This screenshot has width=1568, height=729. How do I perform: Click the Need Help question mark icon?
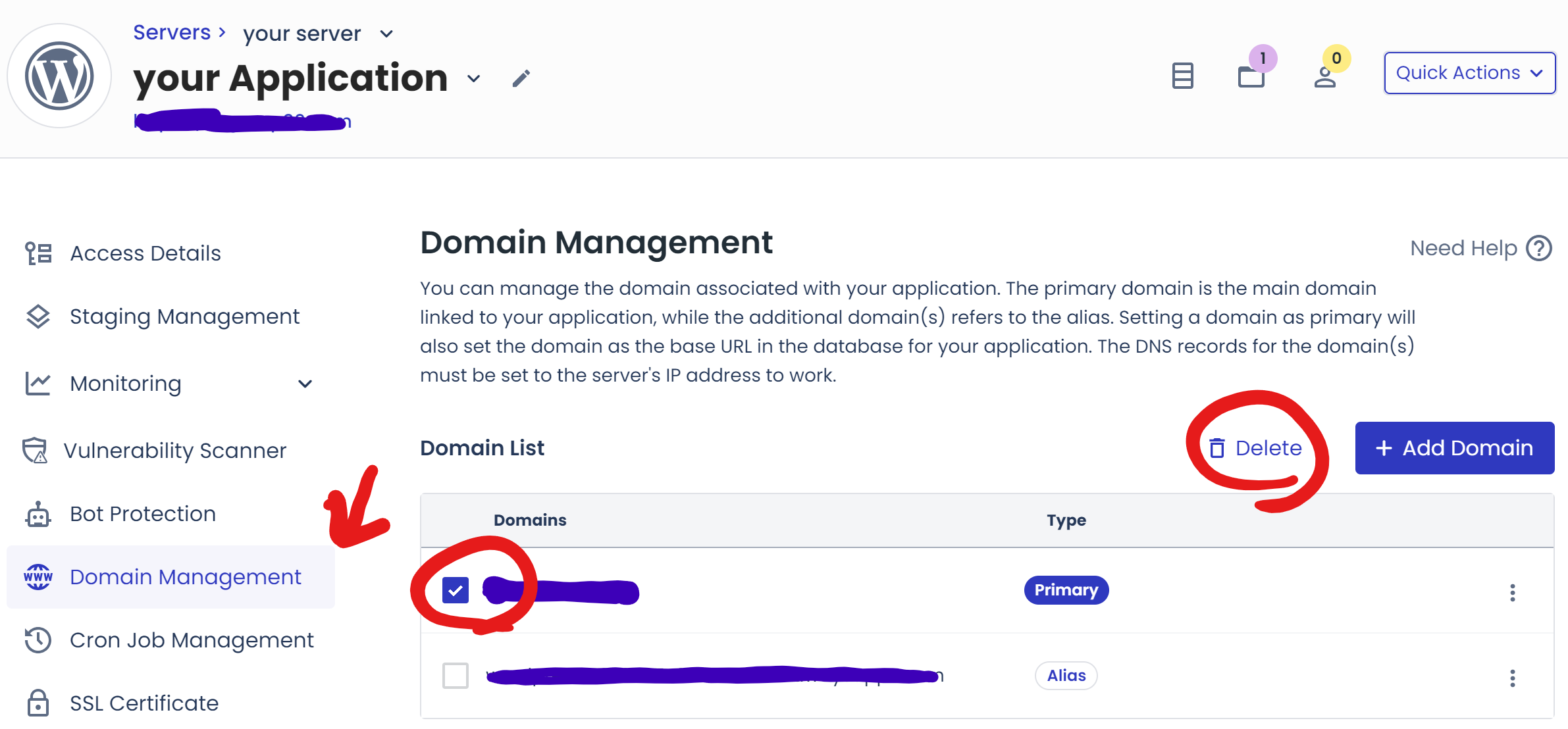click(x=1539, y=249)
